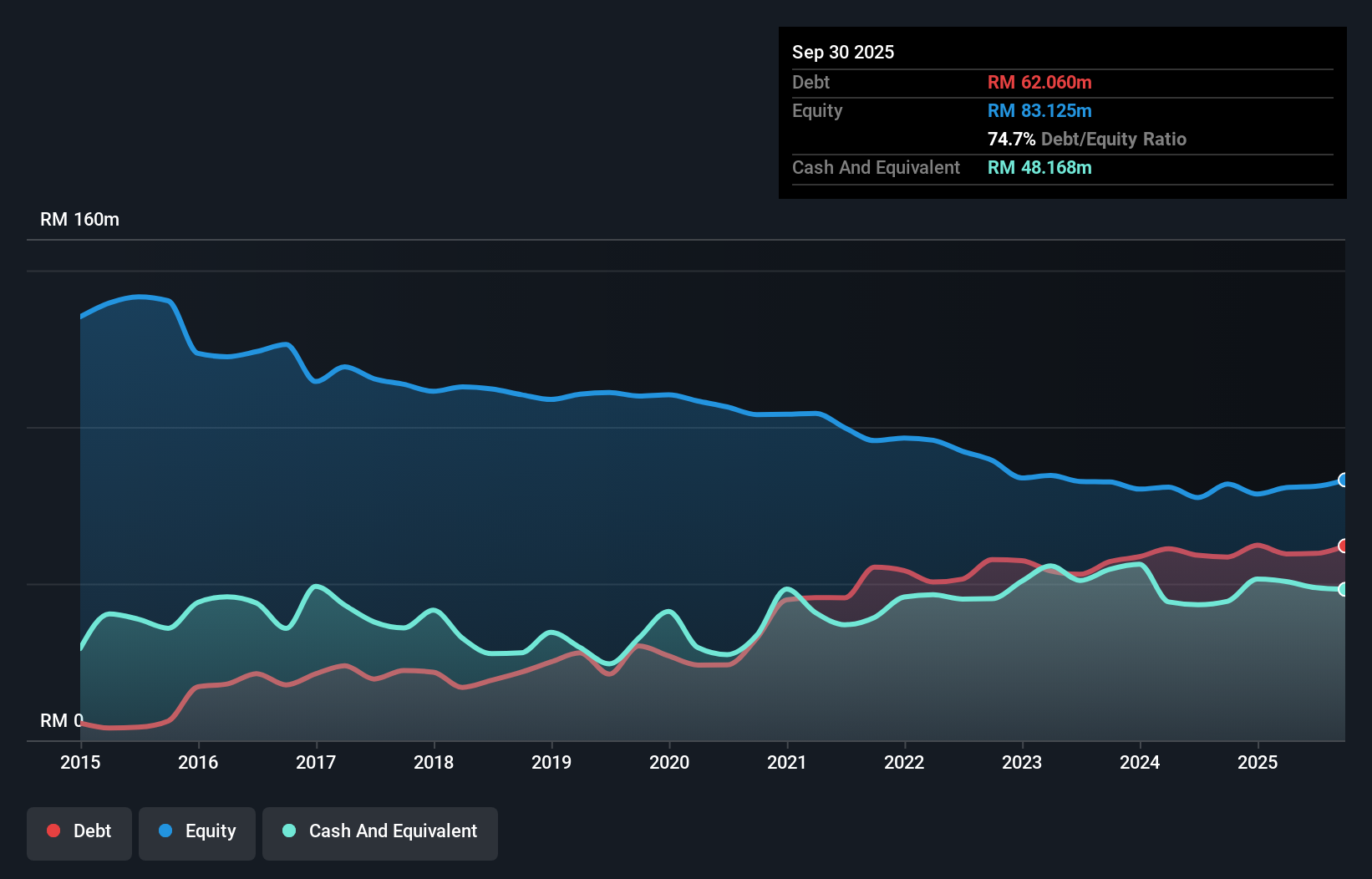Click the 2025 x-axis label

(x=1258, y=762)
